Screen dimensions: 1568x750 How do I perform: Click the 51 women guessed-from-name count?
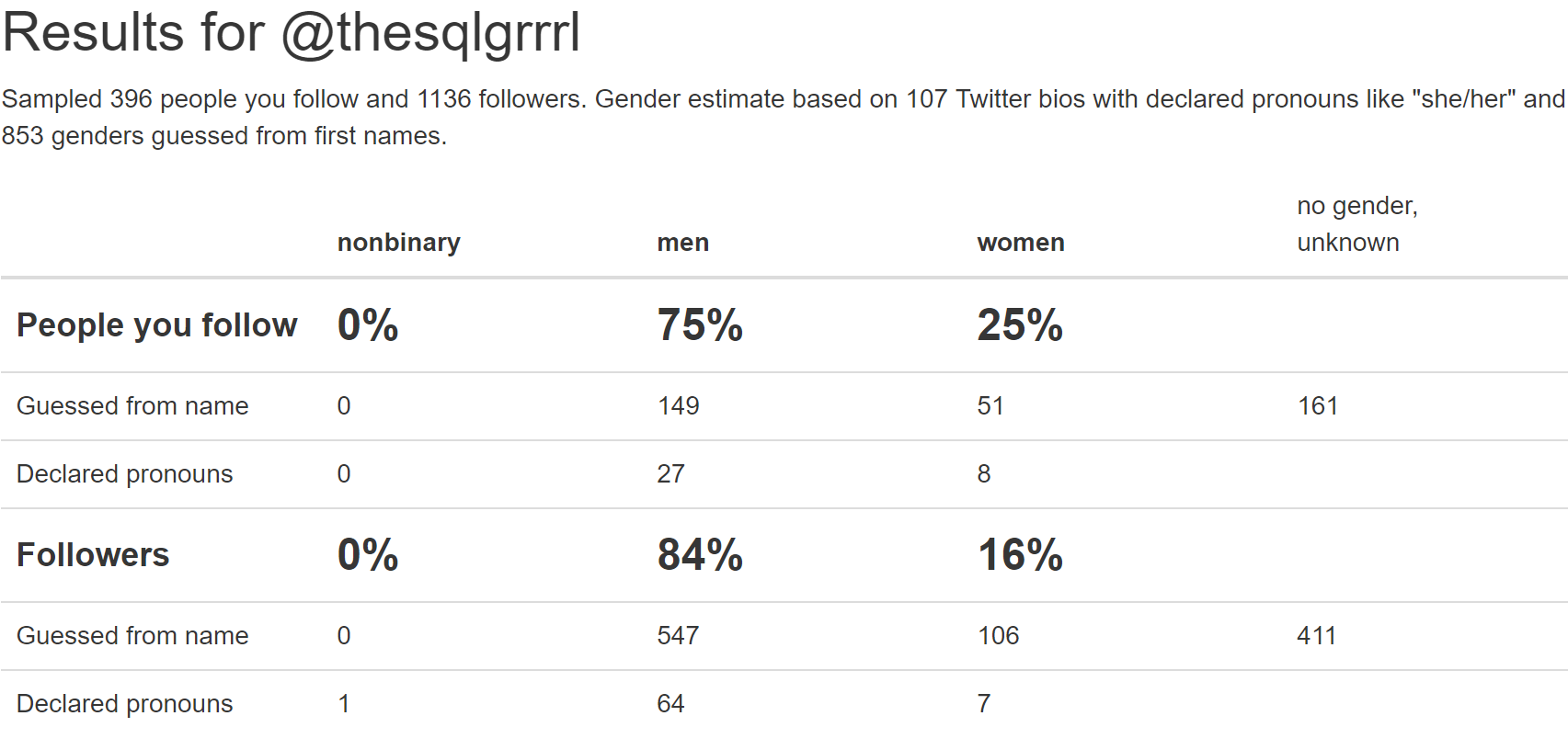[x=990, y=406]
